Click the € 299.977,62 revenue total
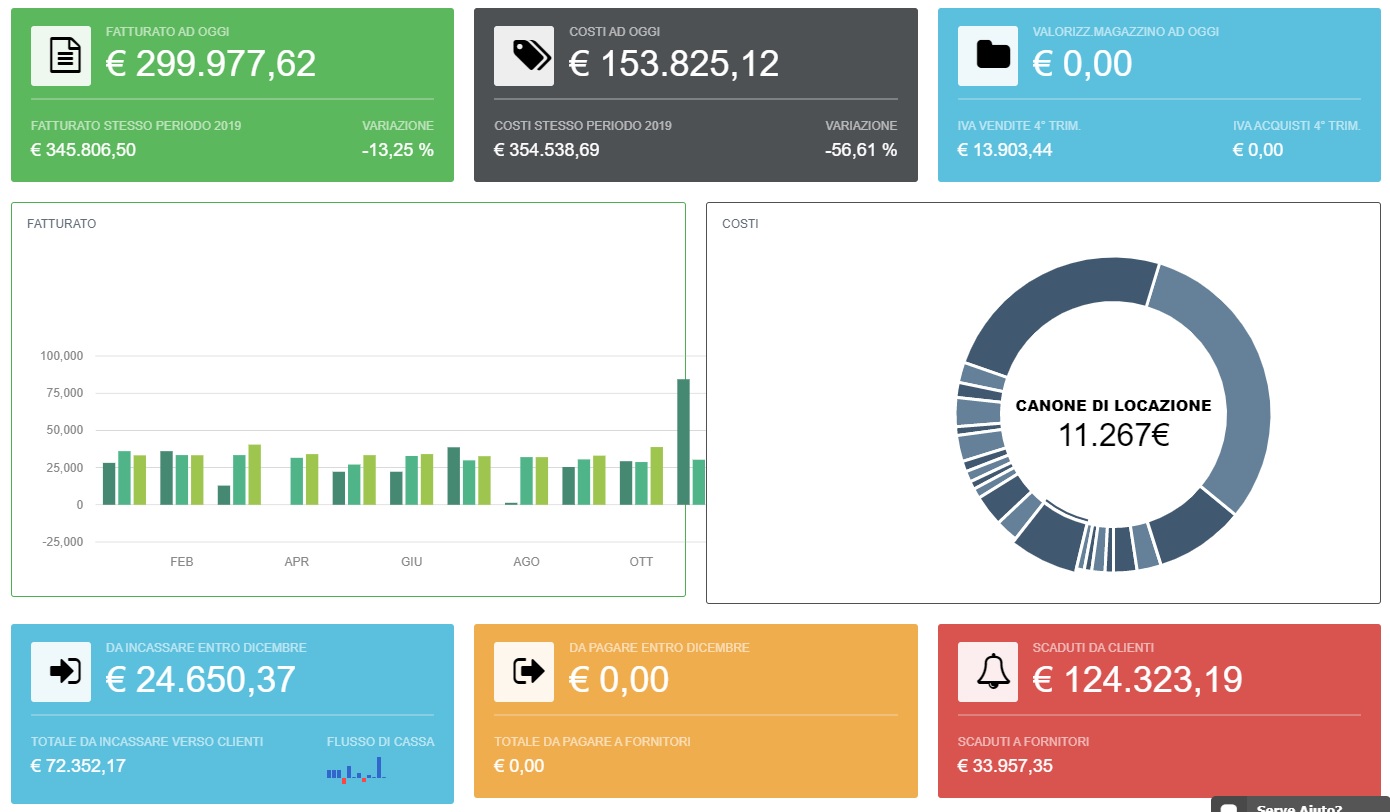Viewport: 1390px width, 812px height. pyautogui.click(x=211, y=64)
